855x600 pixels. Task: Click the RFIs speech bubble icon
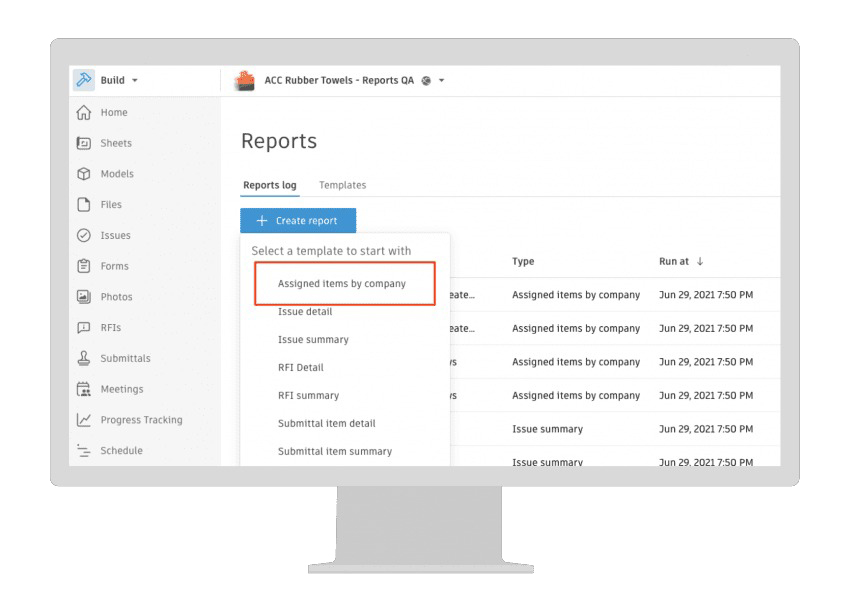coord(83,327)
